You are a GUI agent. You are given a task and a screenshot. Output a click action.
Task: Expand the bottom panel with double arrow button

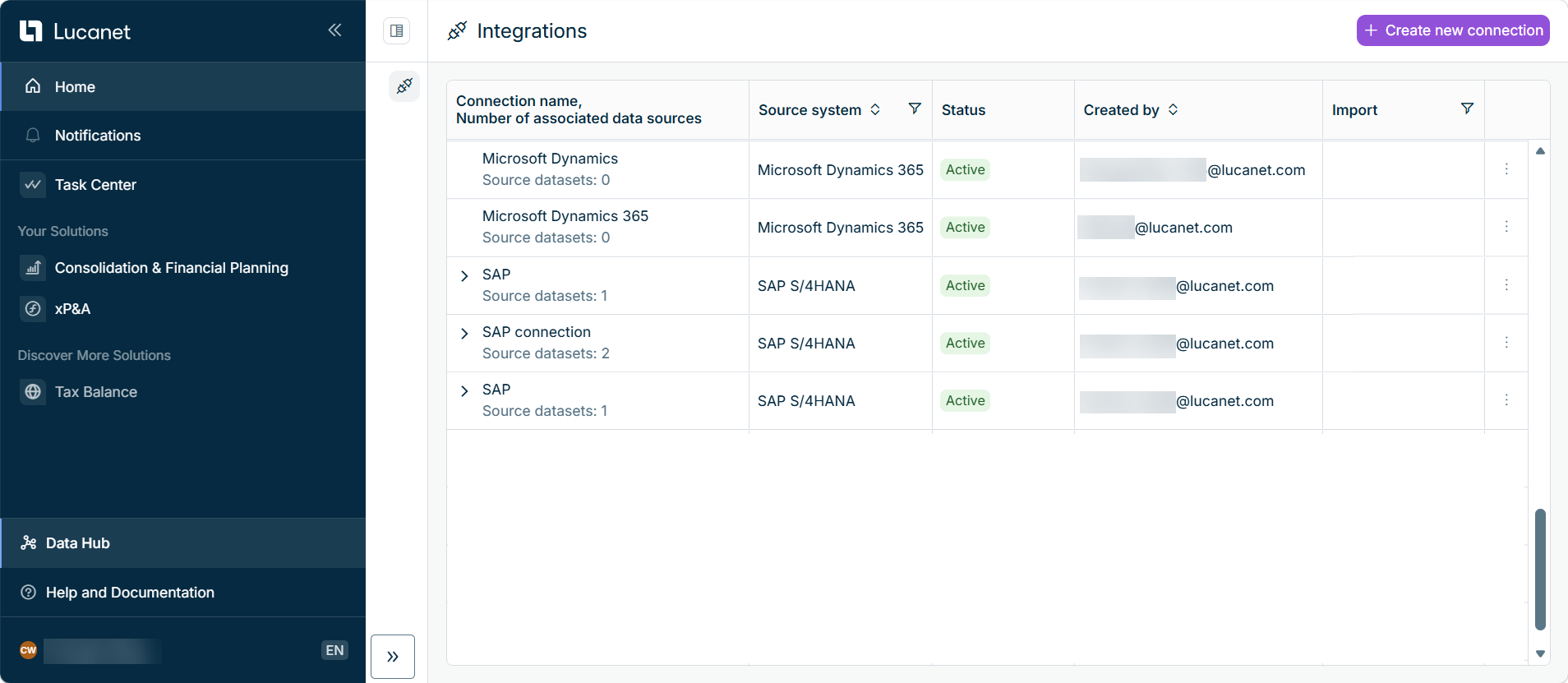click(393, 657)
